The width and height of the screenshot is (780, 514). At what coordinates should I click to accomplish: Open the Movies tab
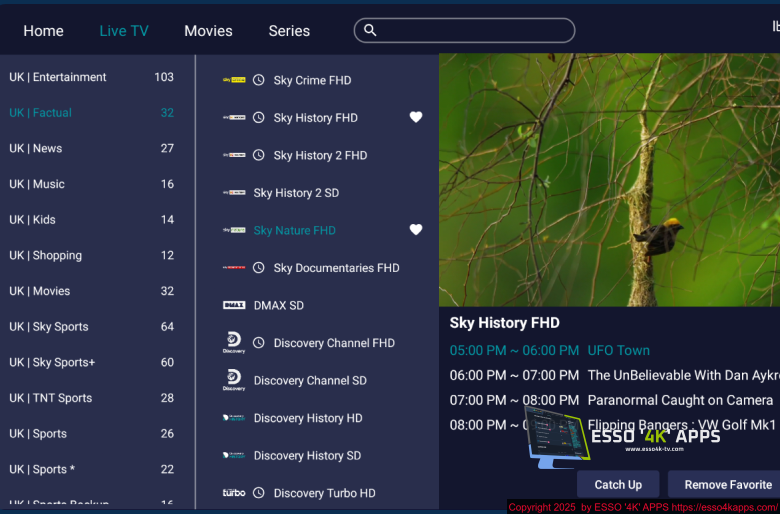tap(208, 31)
